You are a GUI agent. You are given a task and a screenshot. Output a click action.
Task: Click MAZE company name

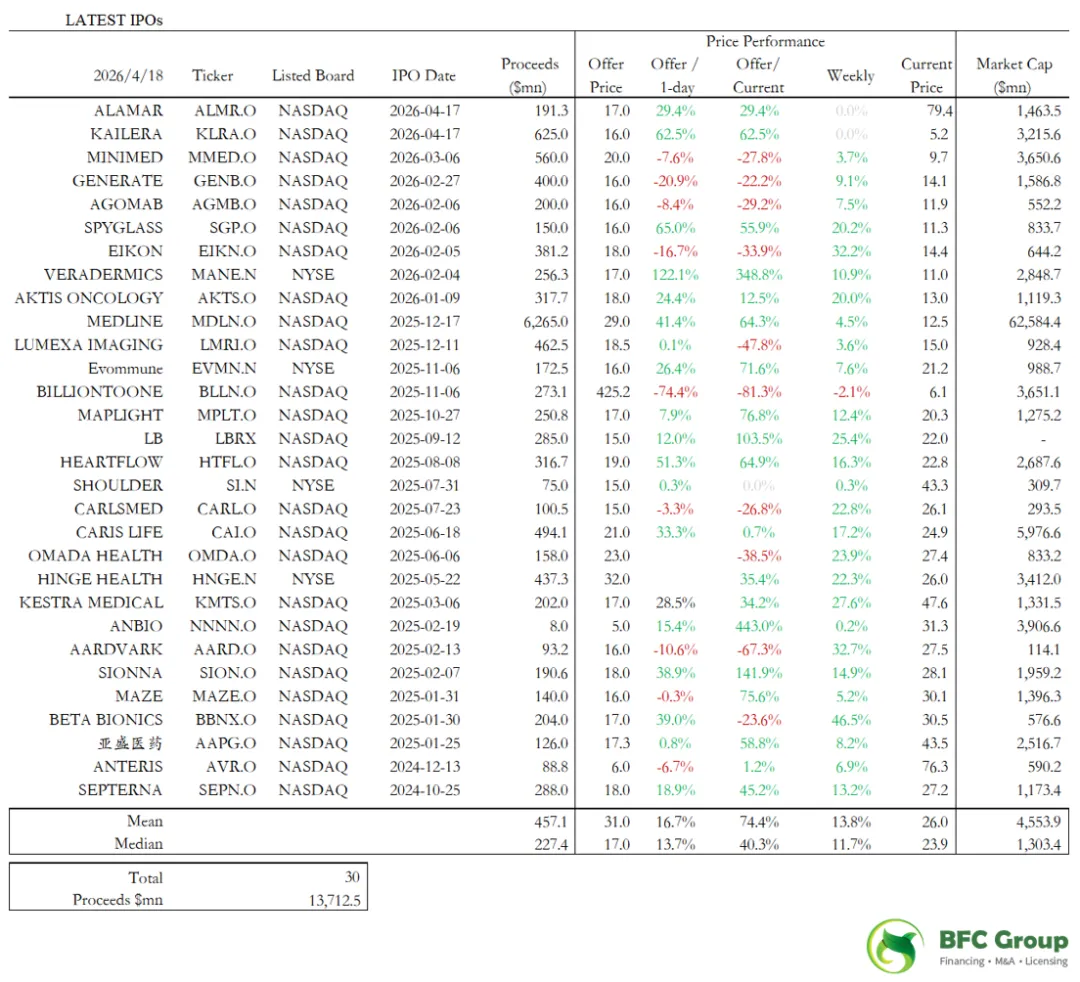(x=139, y=696)
